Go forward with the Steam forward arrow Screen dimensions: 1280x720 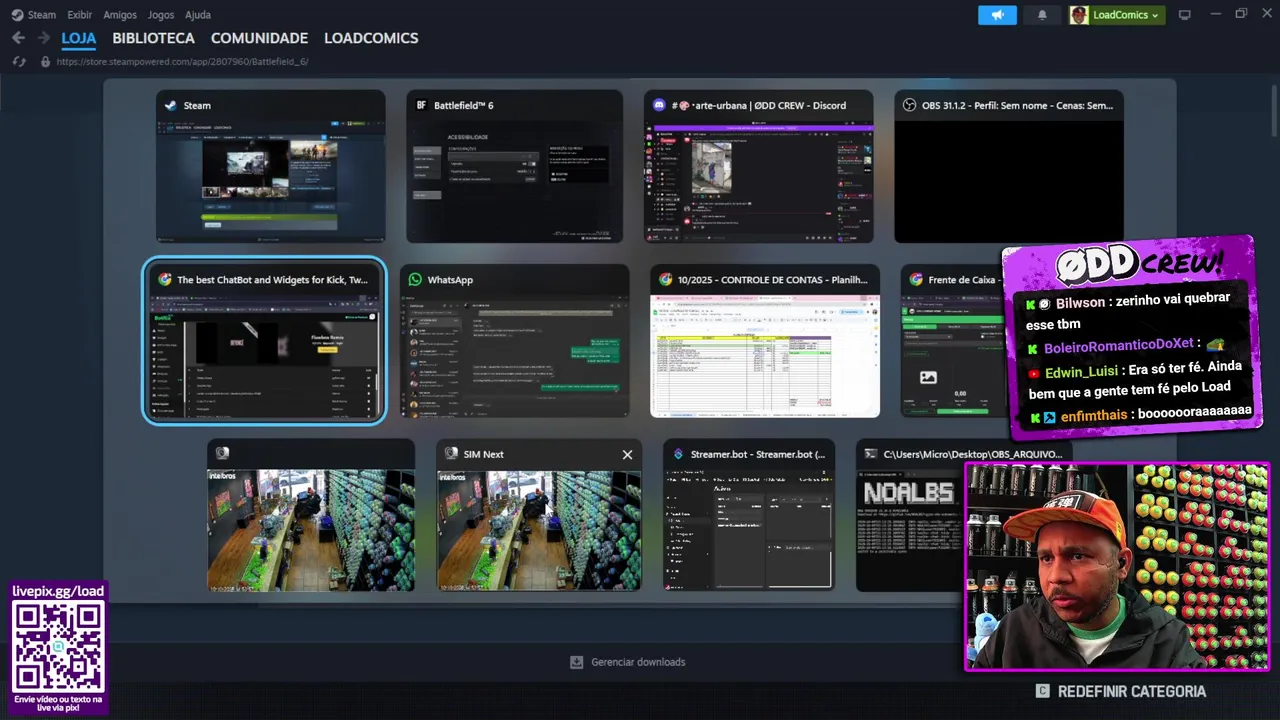43,38
